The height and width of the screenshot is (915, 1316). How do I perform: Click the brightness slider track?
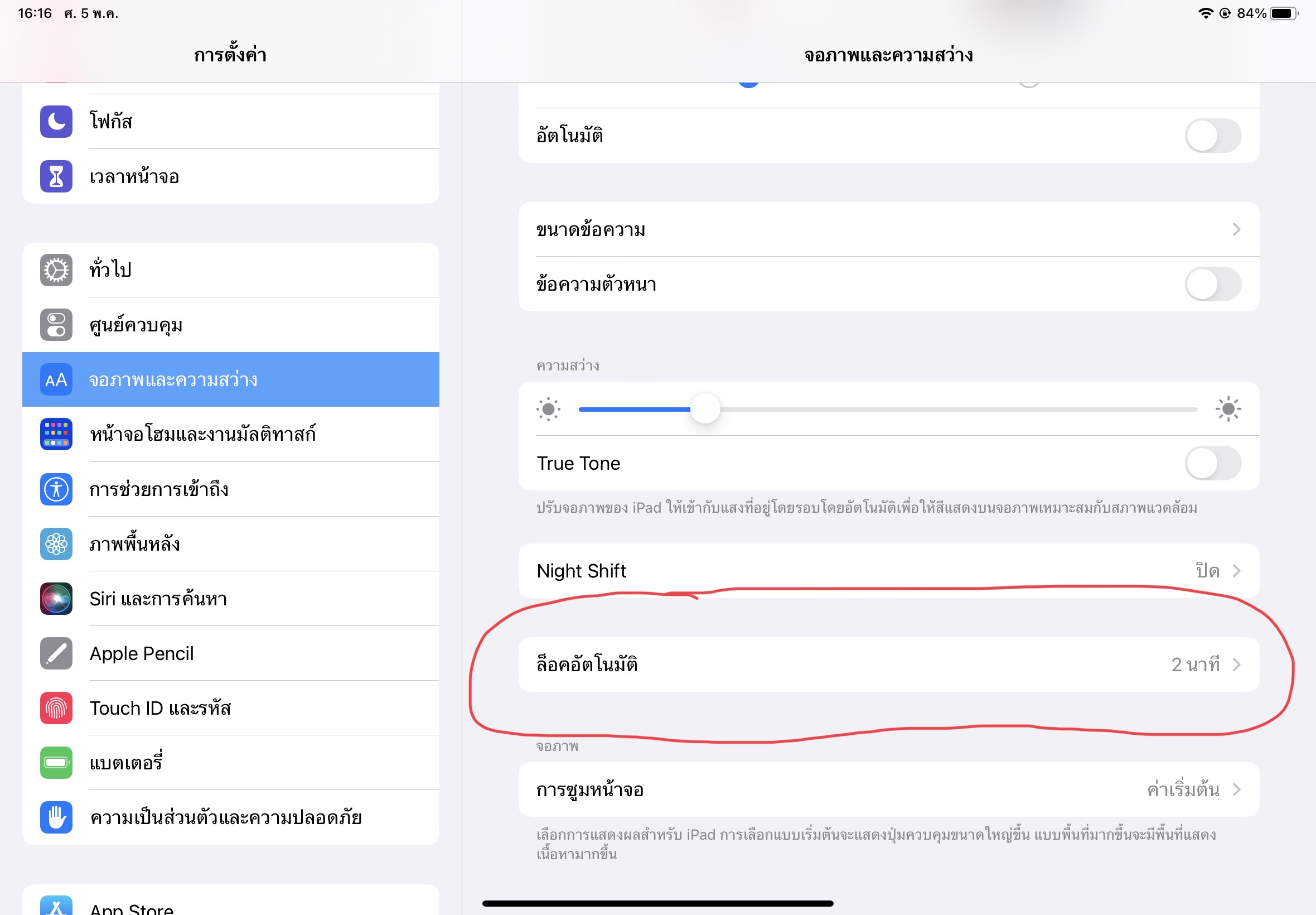[888, 410]
